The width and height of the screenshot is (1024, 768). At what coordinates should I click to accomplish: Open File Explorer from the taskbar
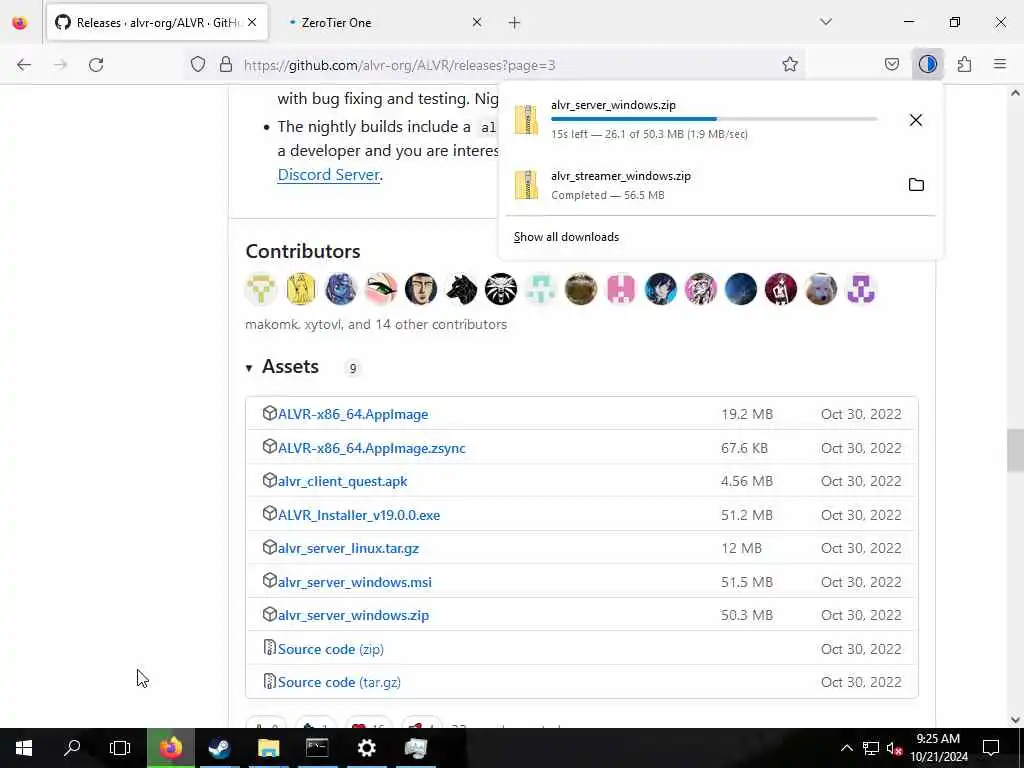click(x=268, y=748)
